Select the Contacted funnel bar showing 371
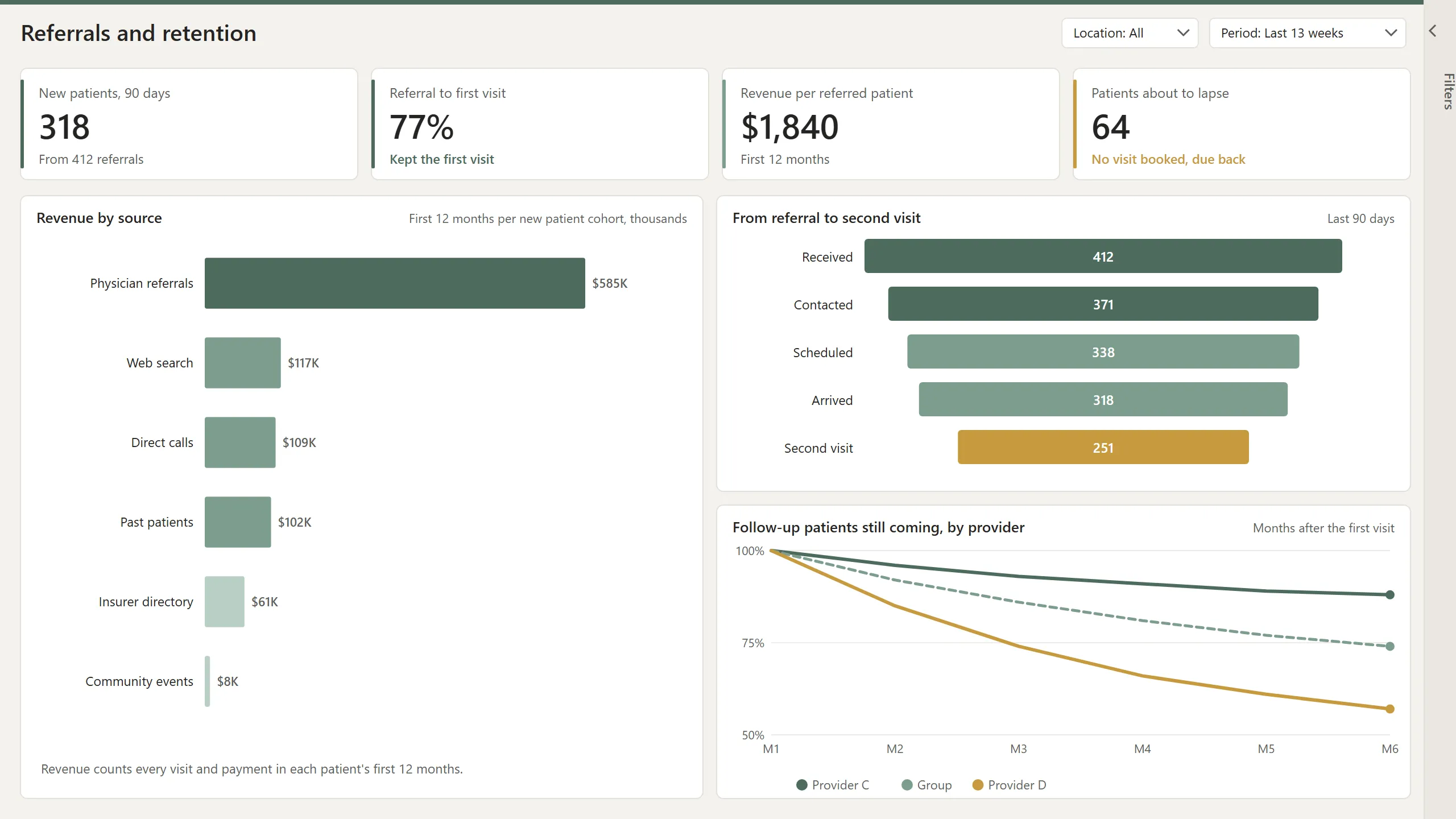This screenshot has width=1456, height=819. [1103, 304]
